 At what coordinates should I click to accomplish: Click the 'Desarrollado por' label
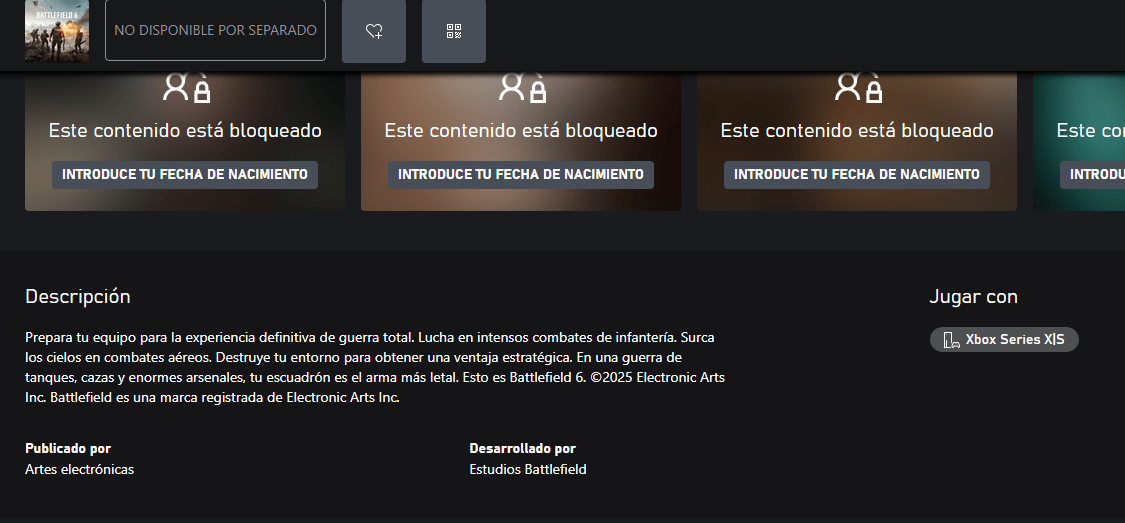(x=522, y=448)
